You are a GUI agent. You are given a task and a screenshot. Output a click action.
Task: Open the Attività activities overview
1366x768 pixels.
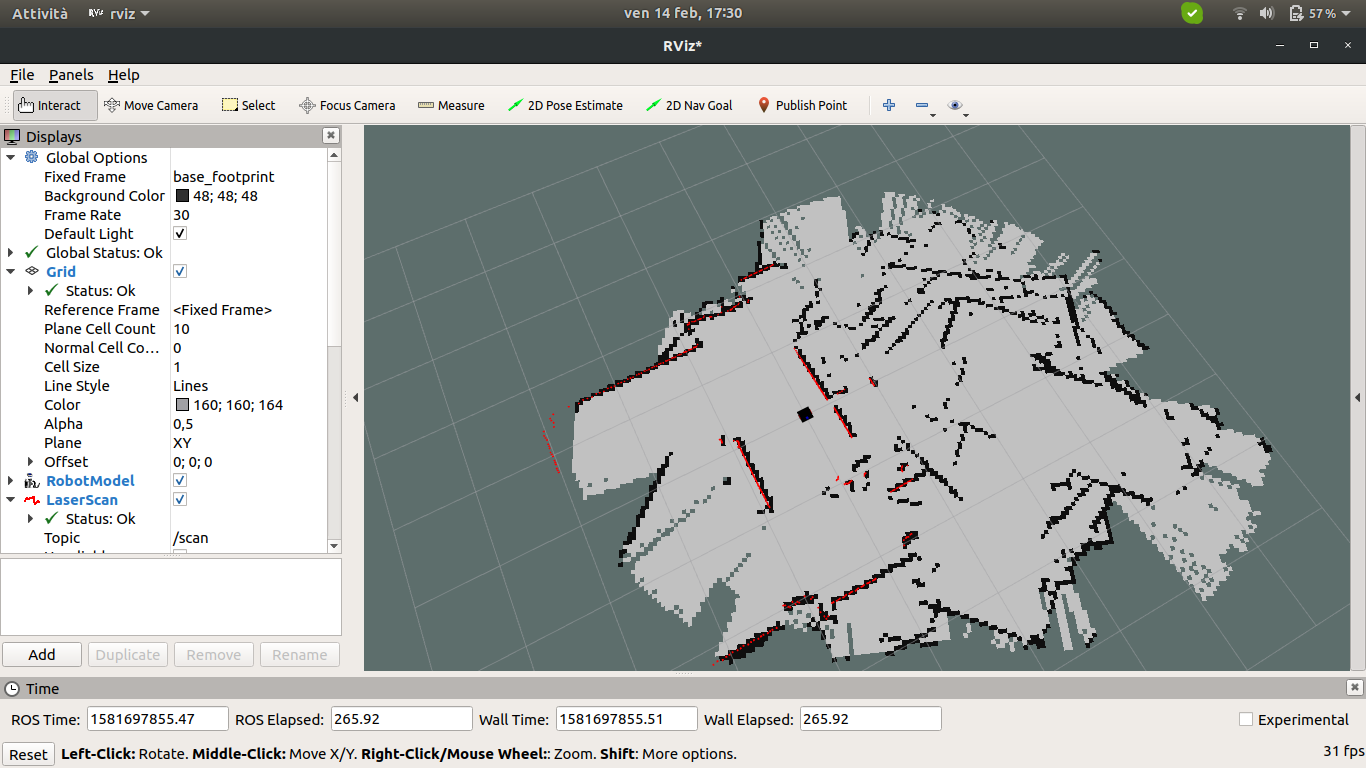40,13
